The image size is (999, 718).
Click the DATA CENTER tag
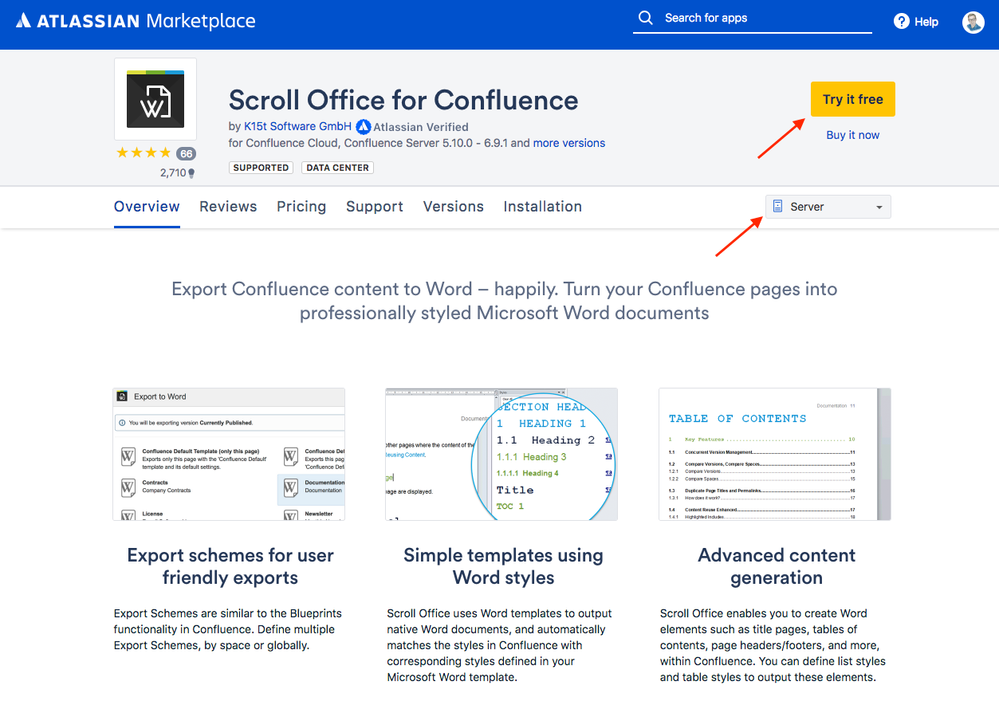click(338, 168)
